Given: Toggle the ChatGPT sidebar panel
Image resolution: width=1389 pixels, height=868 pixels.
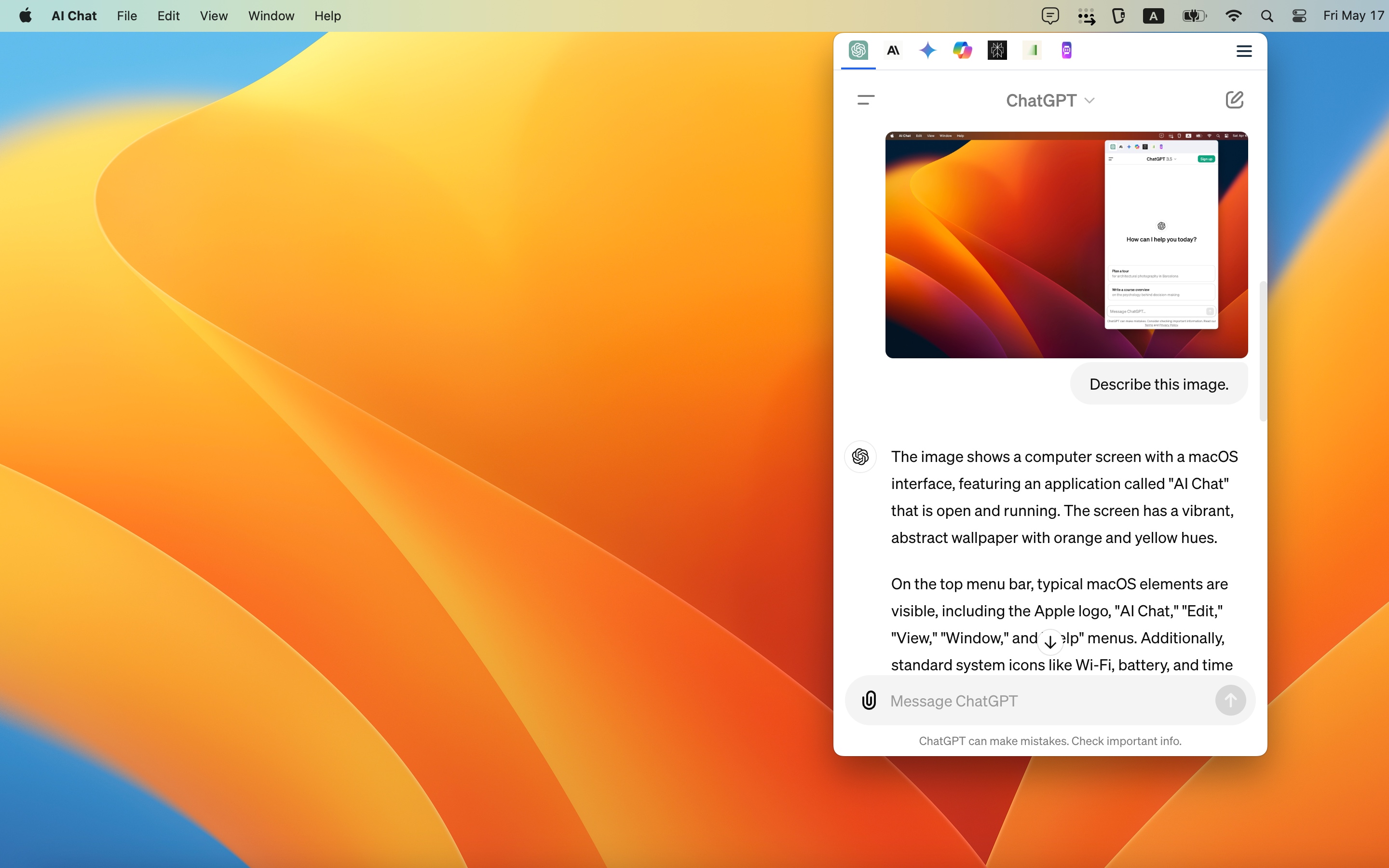Looking at the screenshot, I should coord(866,100).
